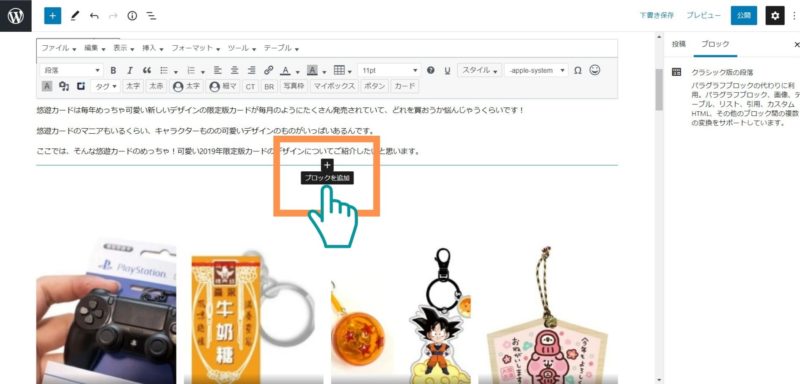Image resolution: width=800 pixels, height=384 pixels.
Task: Open the emoticon smiley picker
Action: coord(594,70)
